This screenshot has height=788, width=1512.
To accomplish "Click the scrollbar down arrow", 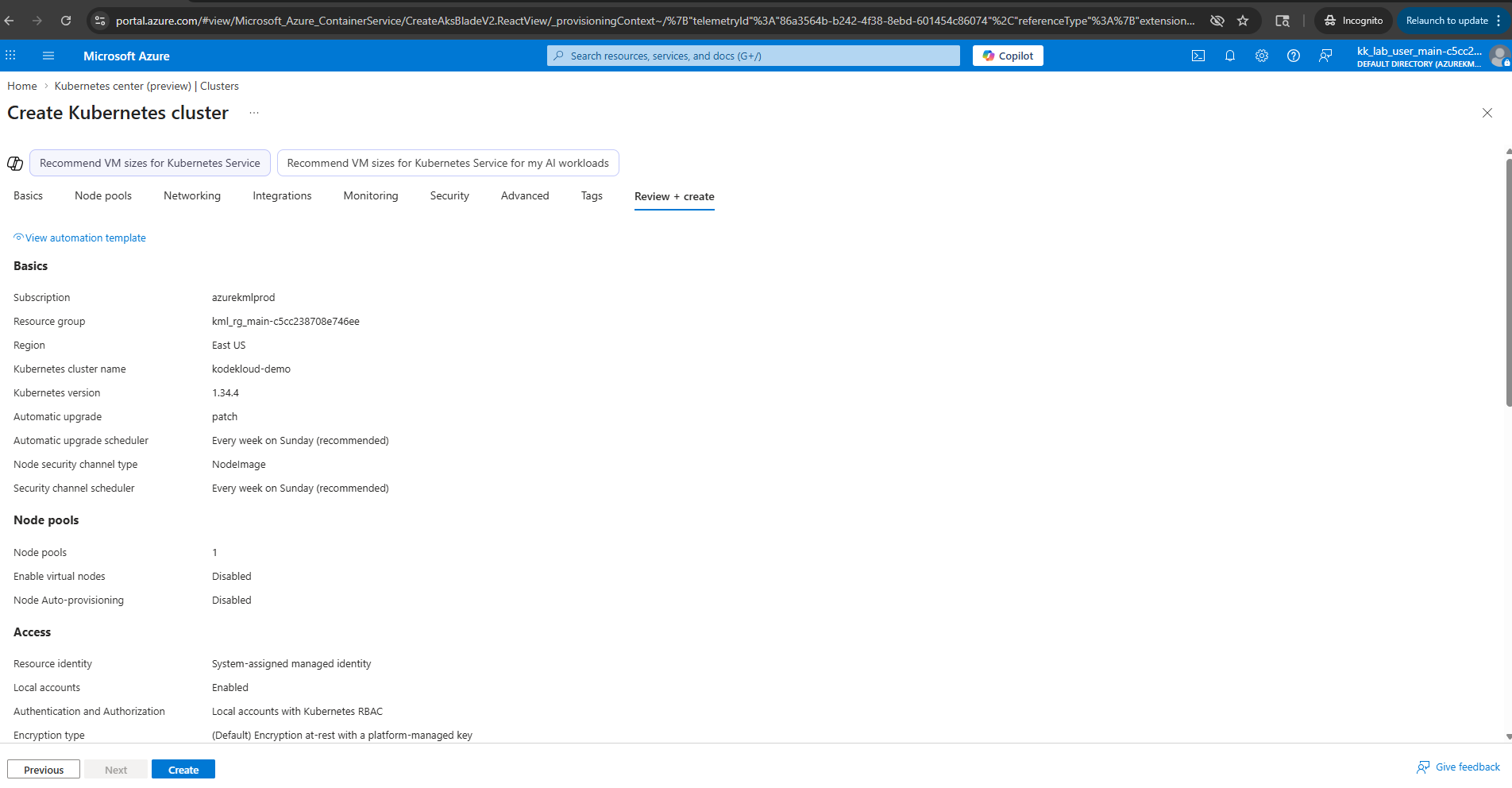I will 1508,737.
